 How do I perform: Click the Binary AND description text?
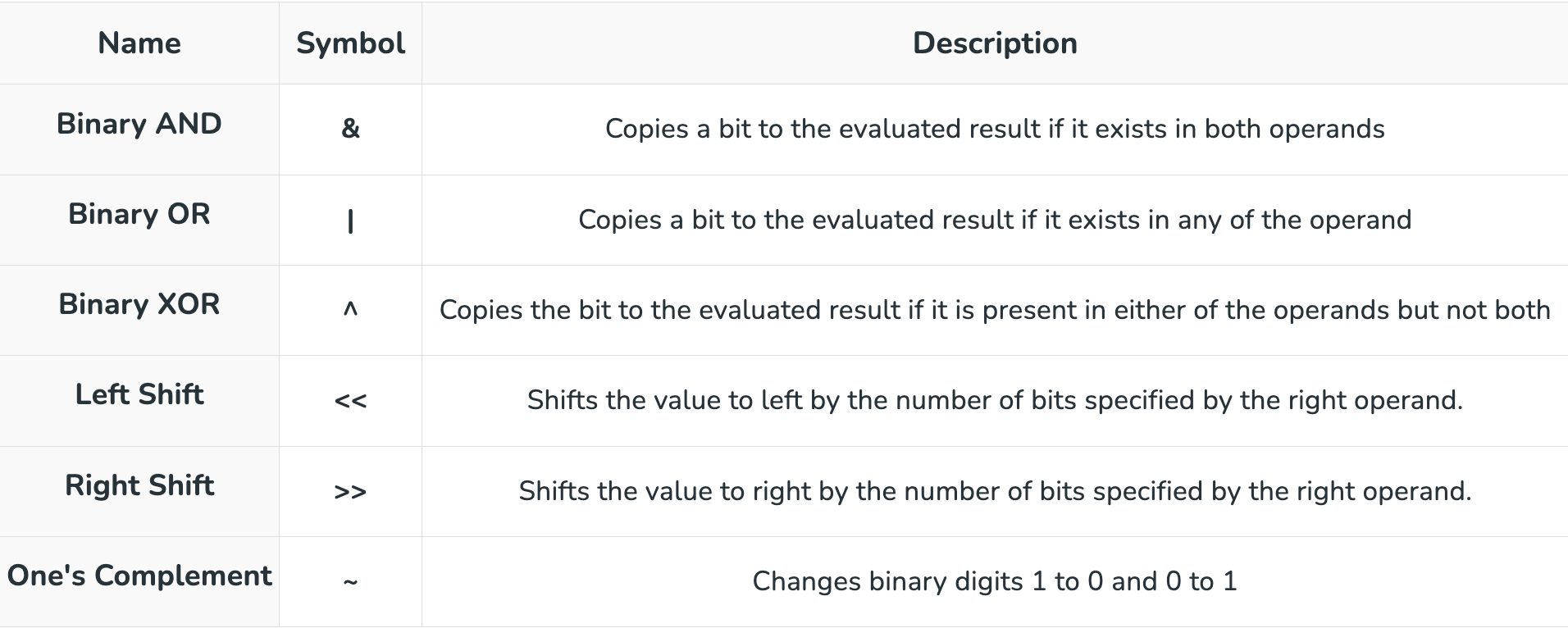point(994,129)
